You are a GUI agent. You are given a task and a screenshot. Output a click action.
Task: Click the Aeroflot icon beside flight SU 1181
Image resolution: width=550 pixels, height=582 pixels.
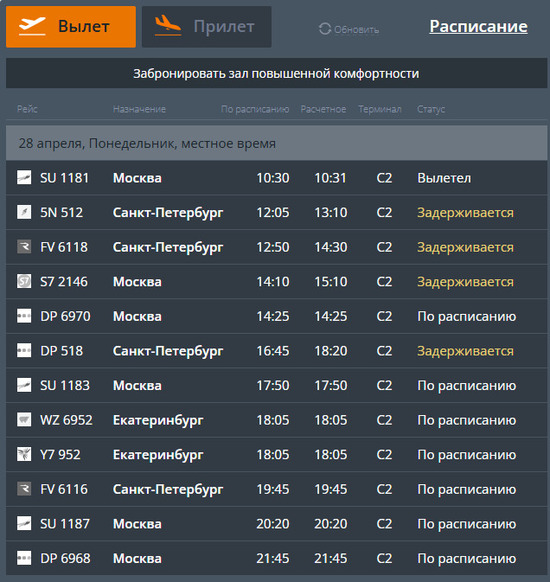coord(24,177)
